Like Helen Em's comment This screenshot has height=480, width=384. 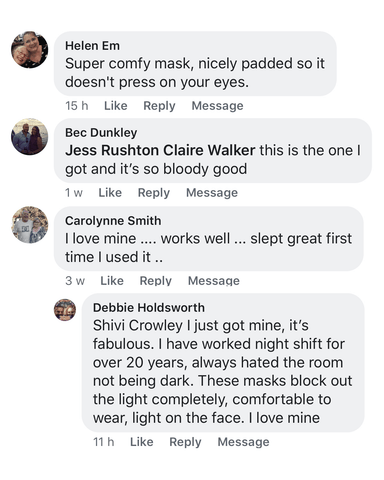coord(116,106)
